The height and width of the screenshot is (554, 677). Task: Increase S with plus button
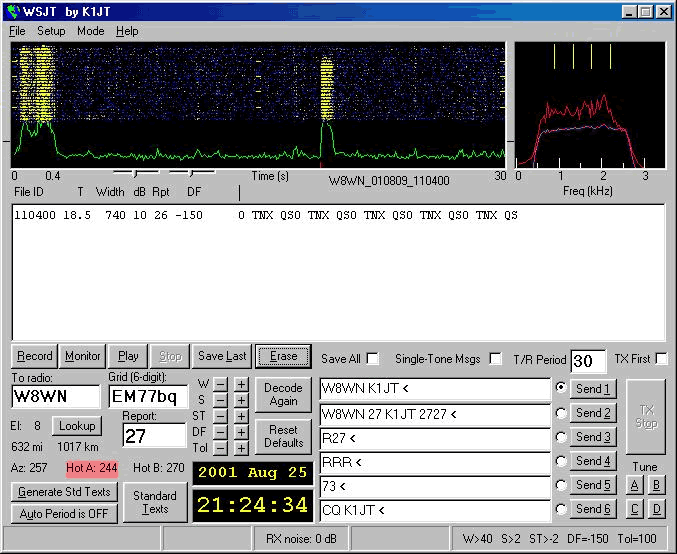coord(241,400)
